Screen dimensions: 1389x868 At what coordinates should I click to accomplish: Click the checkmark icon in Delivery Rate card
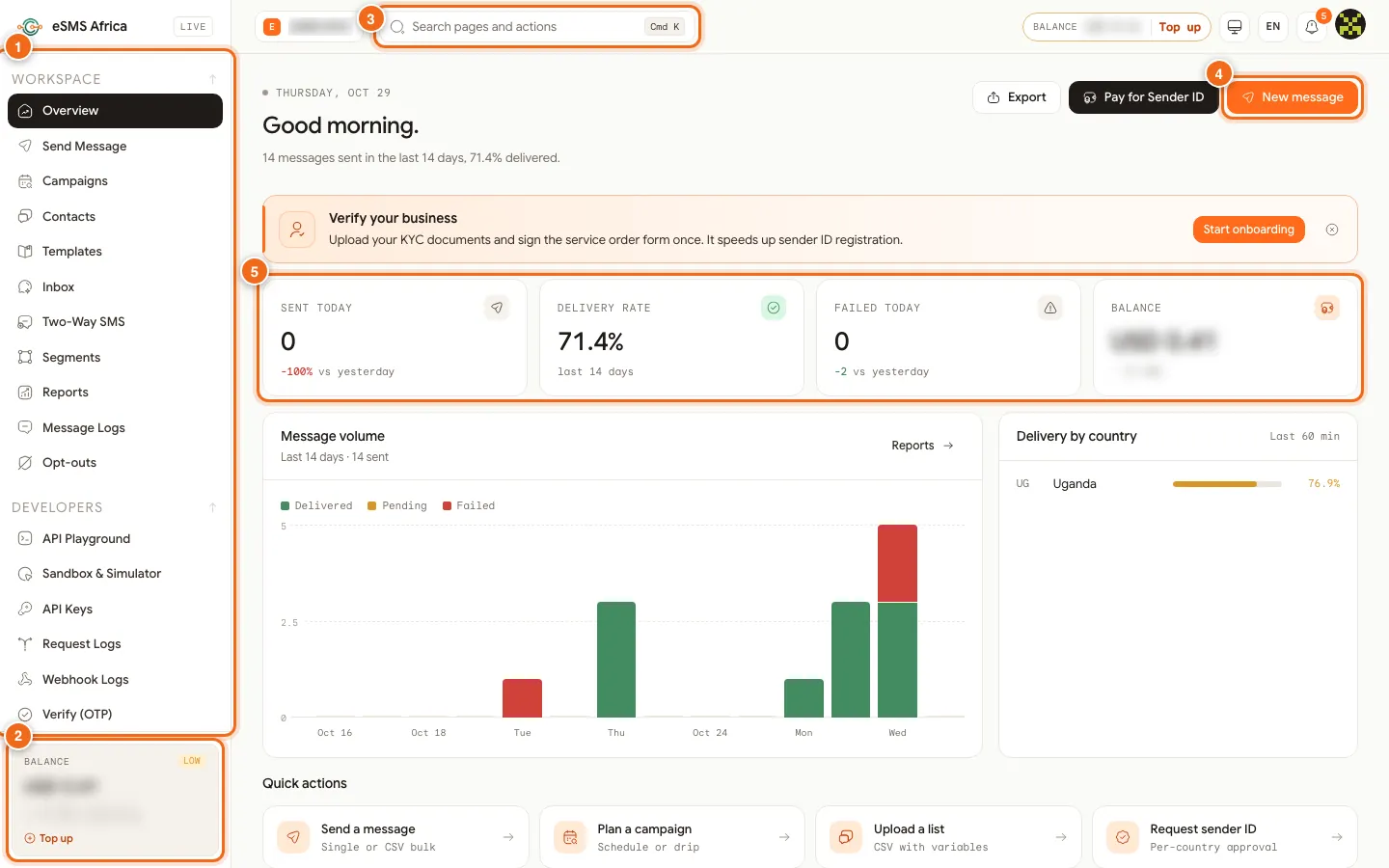774,308
